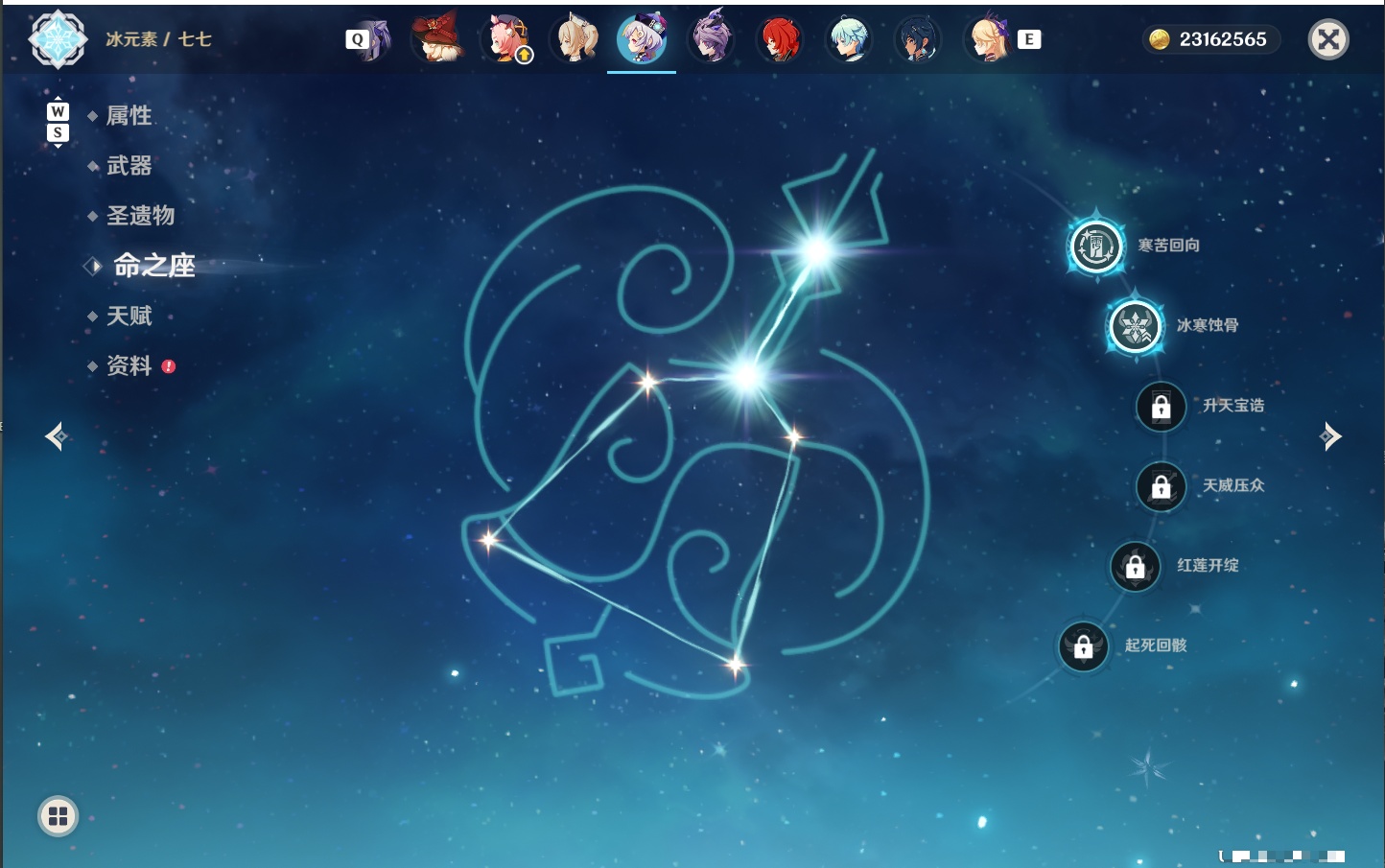The height and width of the screenshot is (868, 1385).
Task: Open the 寒苦回向 constellation node
Action: point(1096,246)
